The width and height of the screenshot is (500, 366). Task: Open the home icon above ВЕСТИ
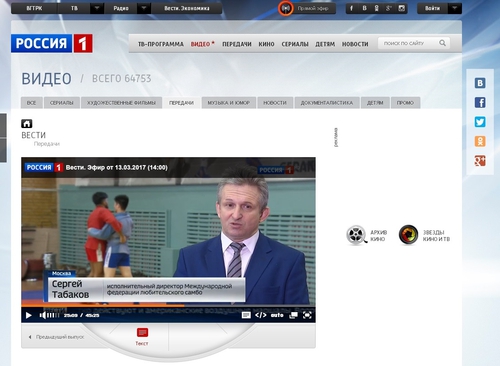(27, 124)
